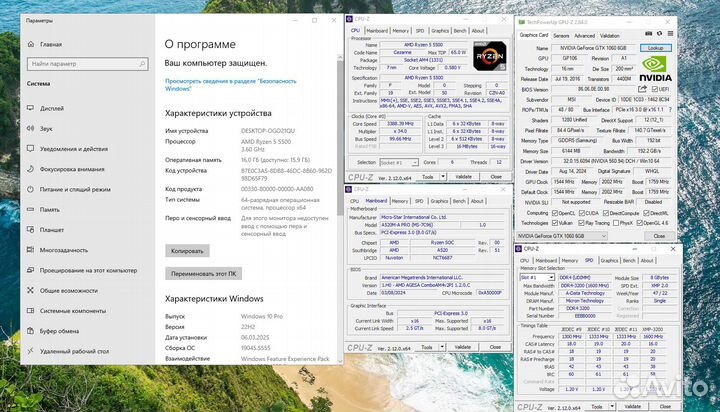Toggle the Vulkan checkbox
The image size is (720, 412).
555,223
